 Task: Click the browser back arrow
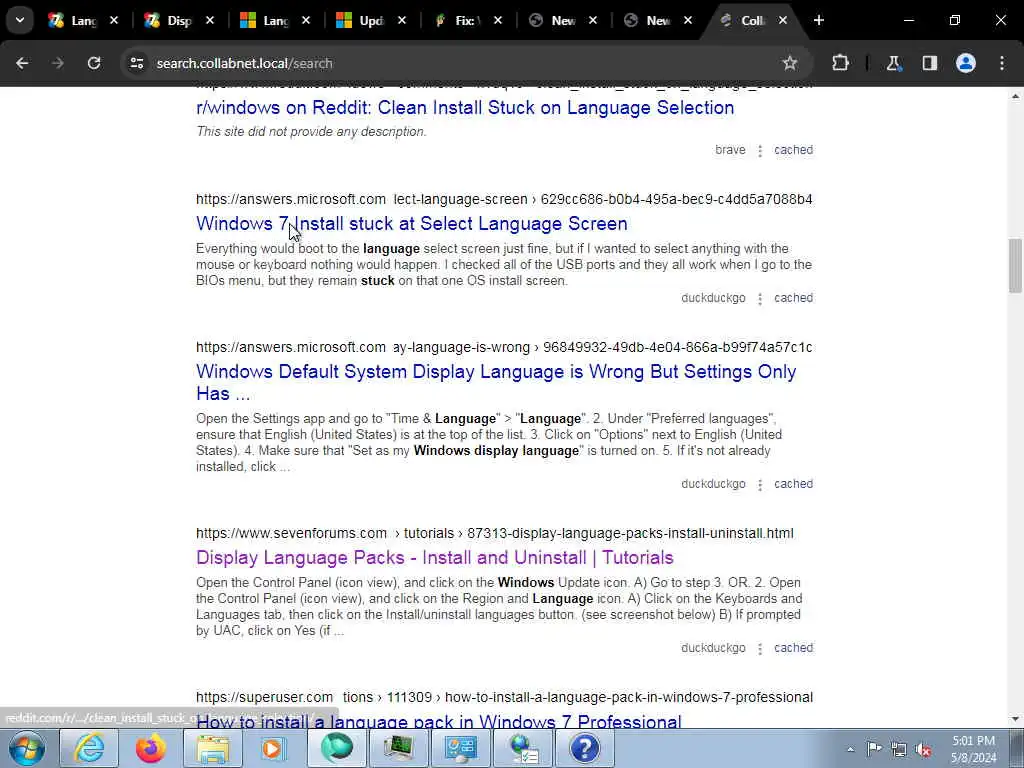click(x=22, y=63)
